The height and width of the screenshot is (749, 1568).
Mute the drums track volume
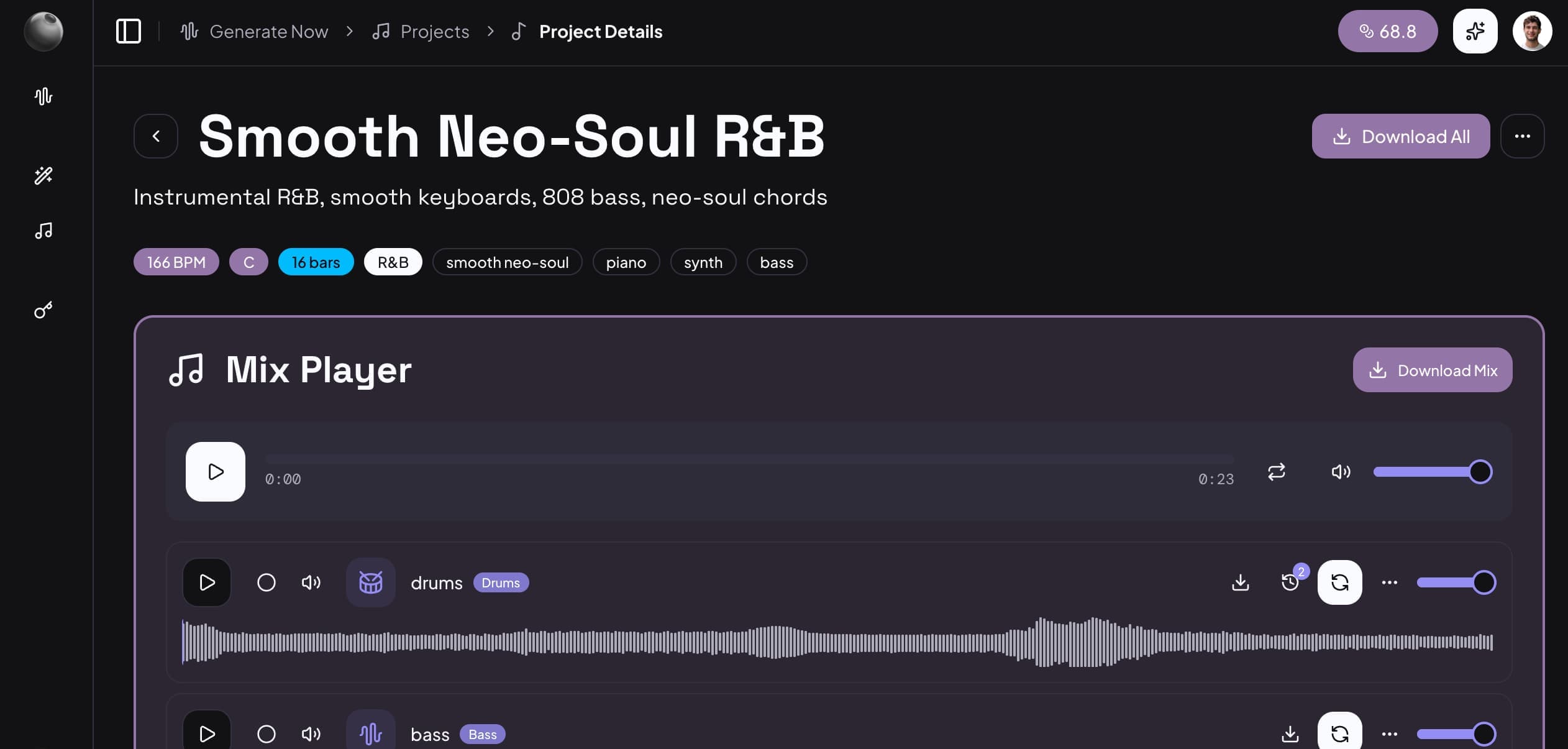tap(311, 582)
